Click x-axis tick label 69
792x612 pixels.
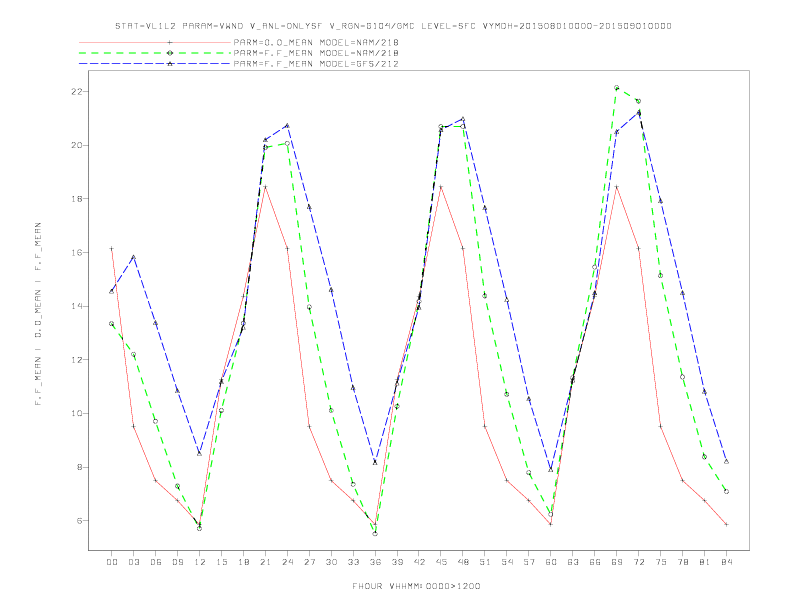(617, 562)
